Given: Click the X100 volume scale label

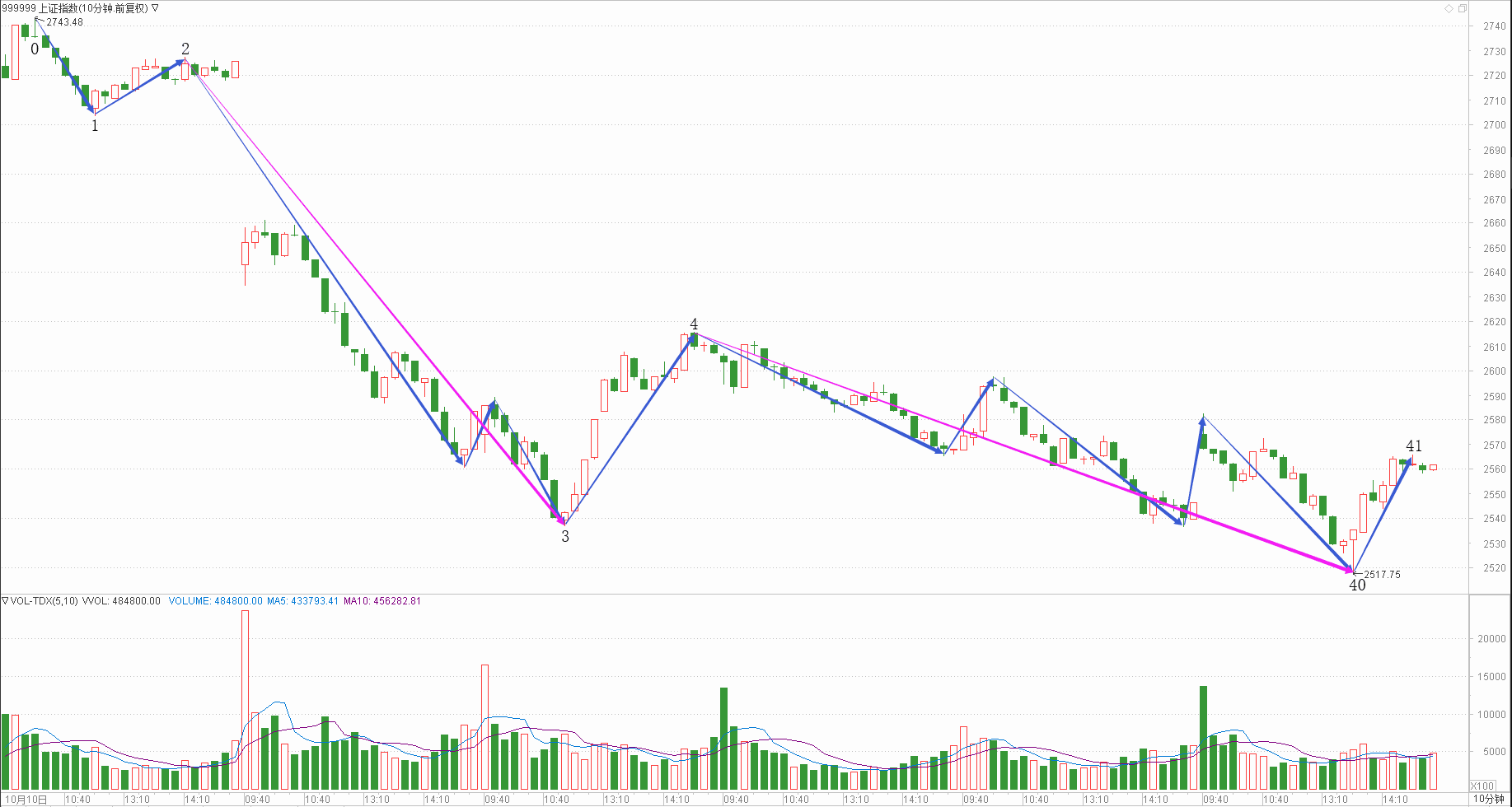Looking at the screenshot, I should coord(1483,786).
